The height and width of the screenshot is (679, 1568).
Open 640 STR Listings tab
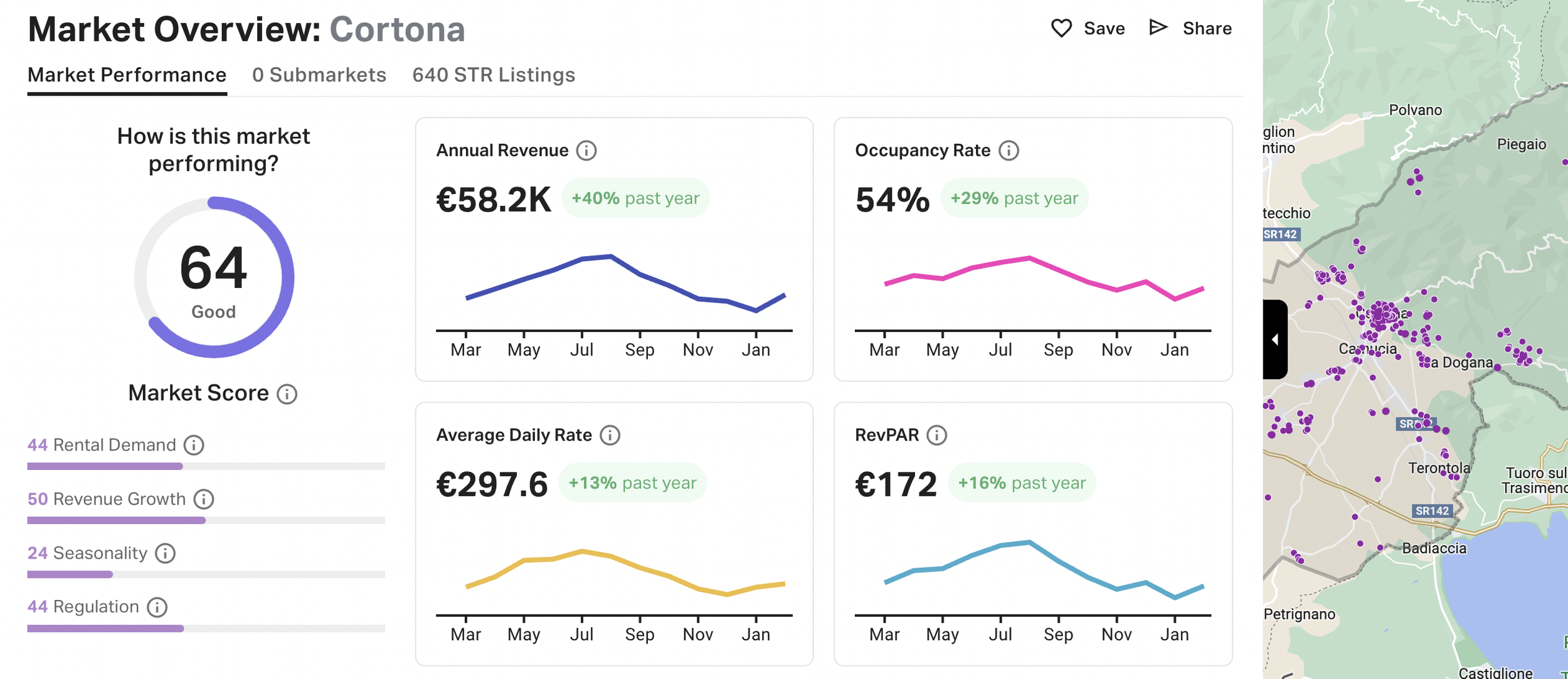point(494,75)
